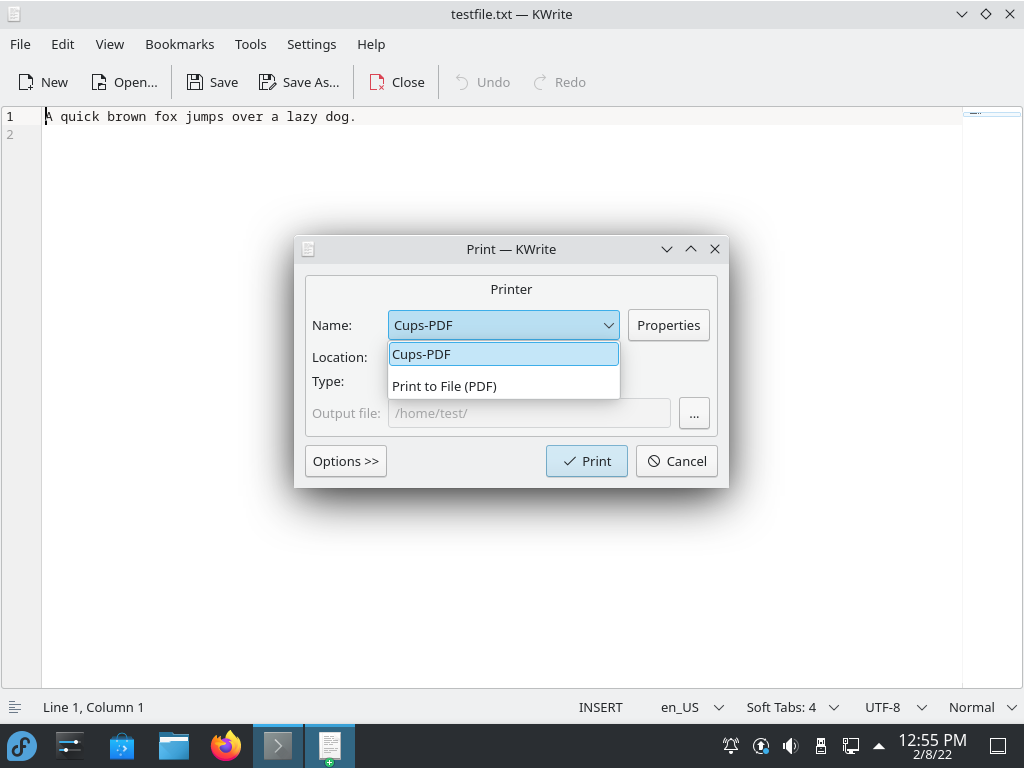Open the audio volume tray icon
This screenshot has width=1024, height=768.
coord(791,746)
